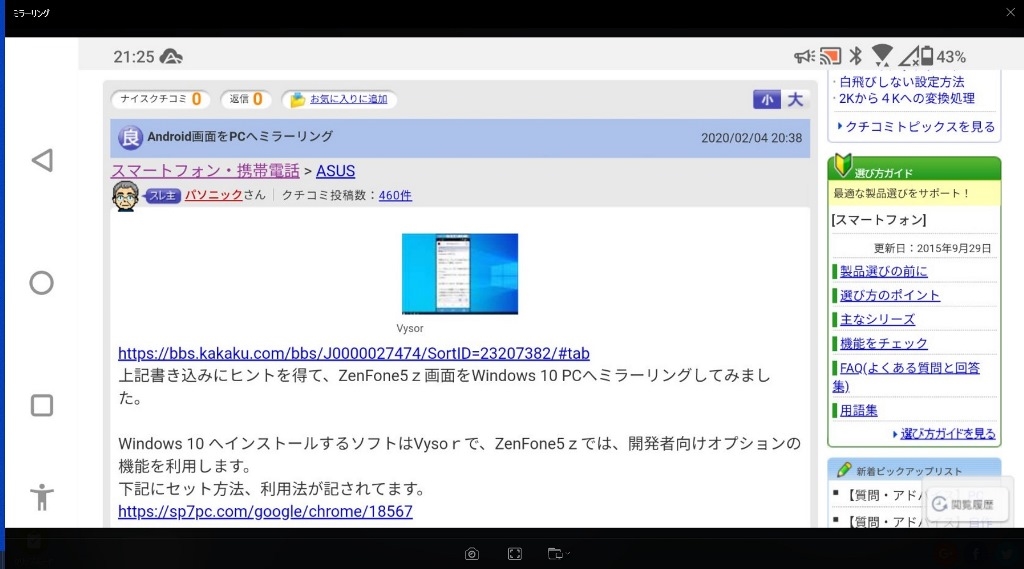Open 2Kから4Kへの変換処理 topic
Viewport: 1024px width, 569px height.
point(906,99)
